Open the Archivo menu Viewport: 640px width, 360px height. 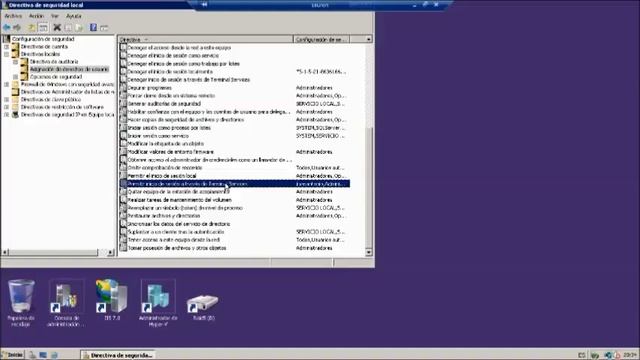tap(13, 16)
